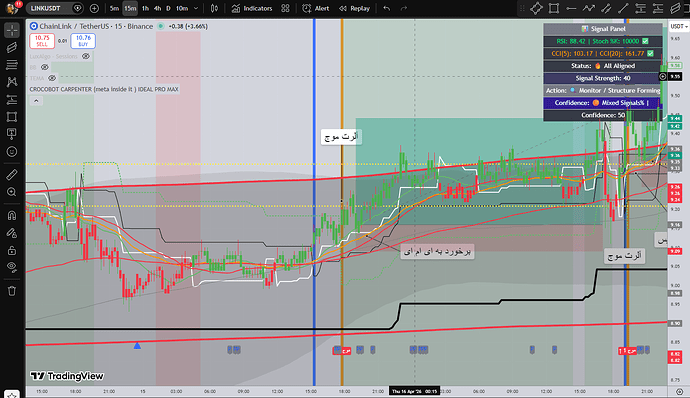Image resolution: width=690 pixels, height=398 pixels.
Task: Switch to the D daily timeframe
Action: tap(168, 8)
